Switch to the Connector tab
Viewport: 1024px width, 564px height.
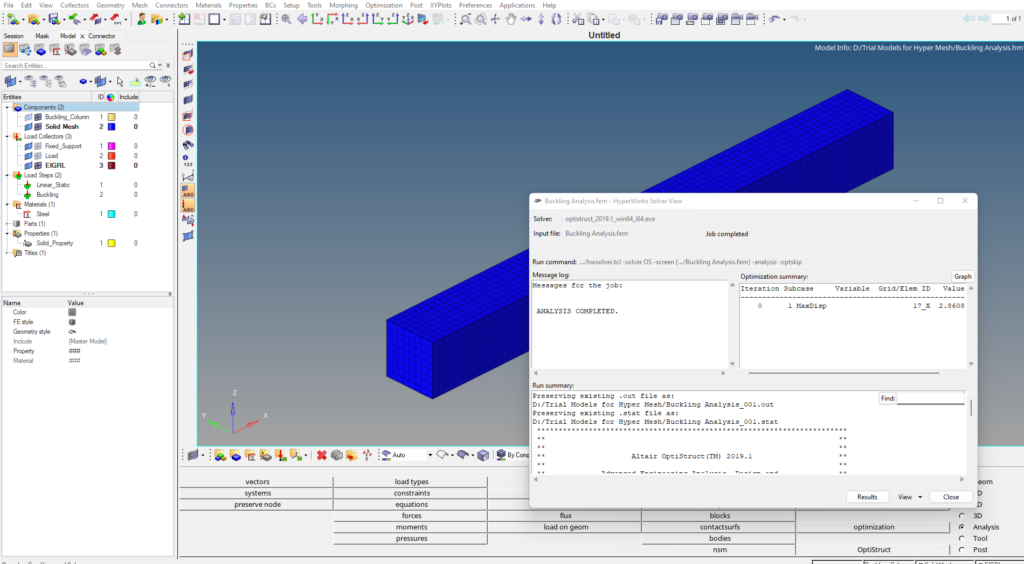pos(102,36)
